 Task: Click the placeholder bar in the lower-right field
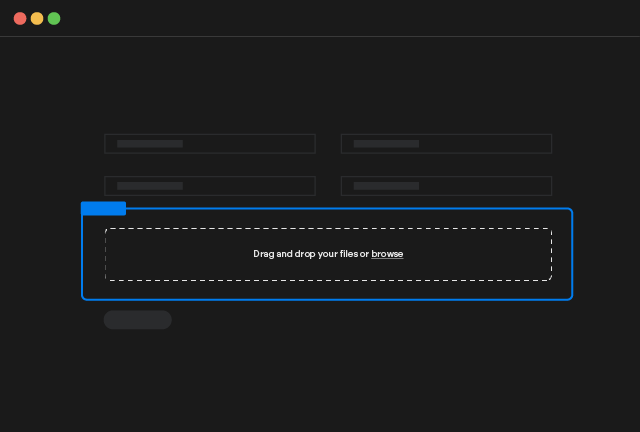point(386,186)
